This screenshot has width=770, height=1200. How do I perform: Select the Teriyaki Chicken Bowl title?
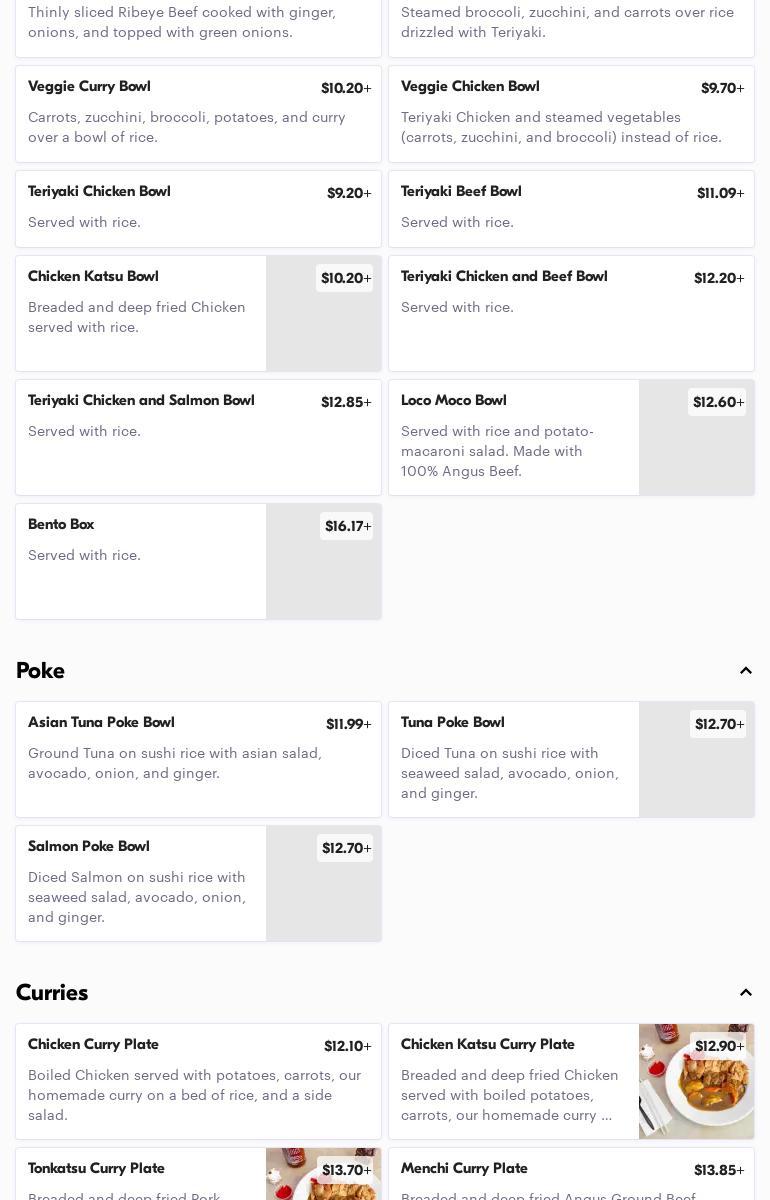pos(99,192)
